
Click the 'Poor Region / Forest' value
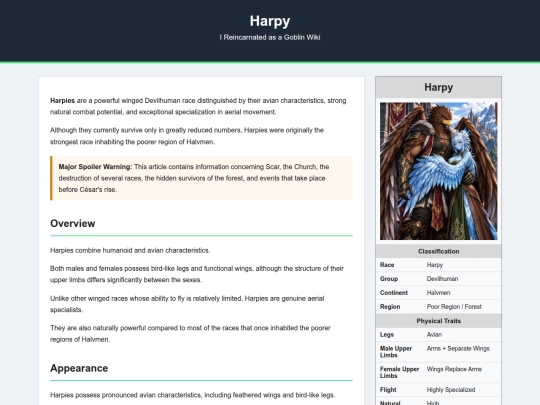click(x=454, y=307)
